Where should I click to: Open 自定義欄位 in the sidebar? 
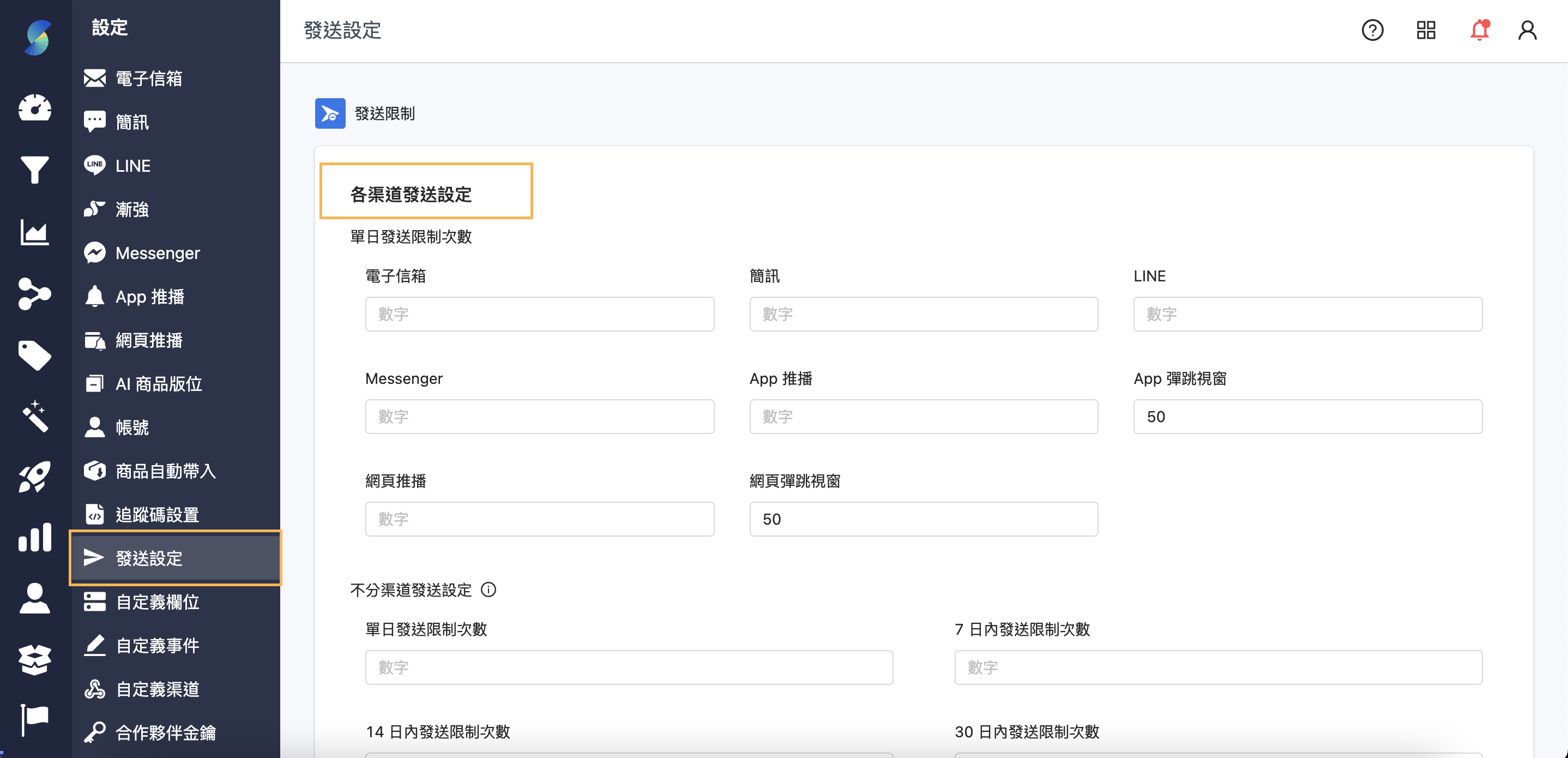tap(157, 602)
